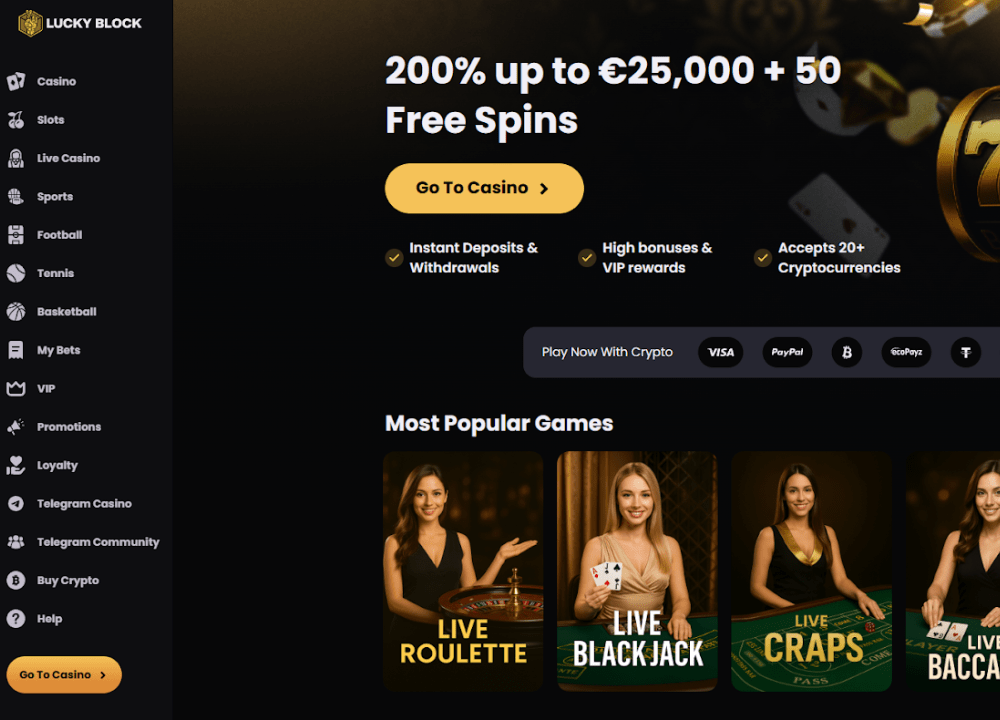
Task: Go to Sports in the sidebar
Action: pyautogui.click(x=55, y=196)
